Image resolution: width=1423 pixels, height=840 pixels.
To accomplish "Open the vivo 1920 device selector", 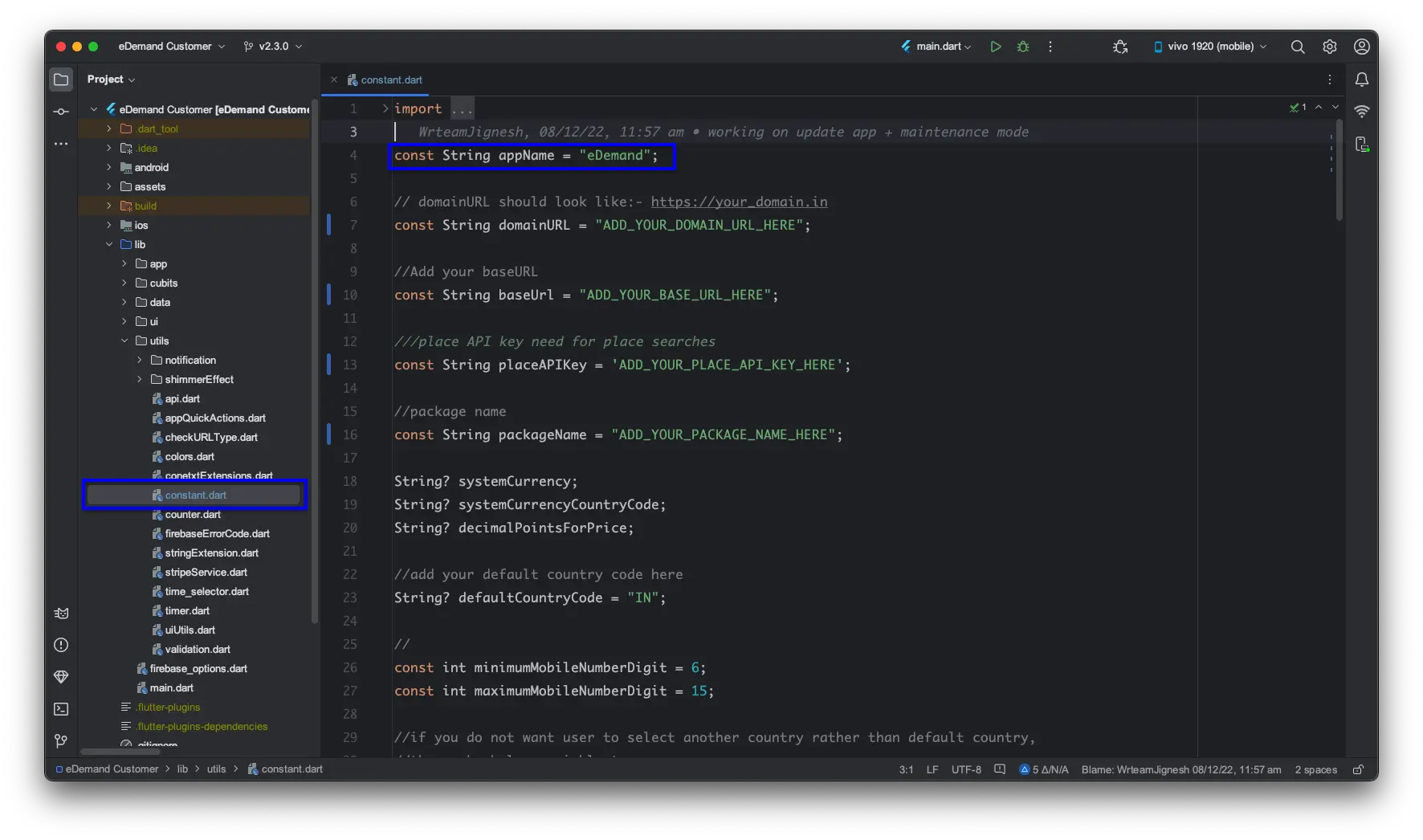I will pos(1210,47).
